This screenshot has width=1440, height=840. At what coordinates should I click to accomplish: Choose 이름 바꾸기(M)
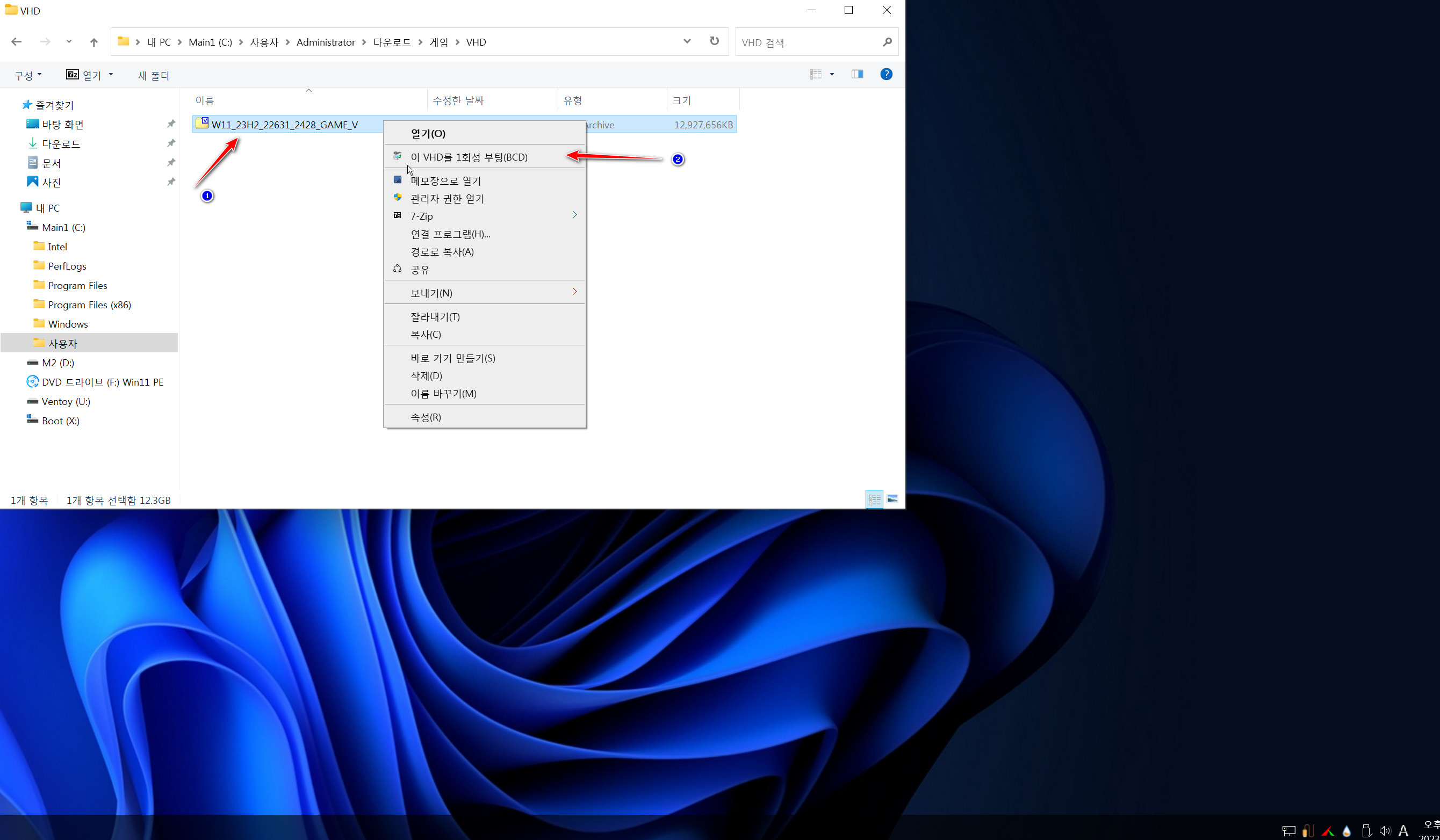click(x=485, y=393)
